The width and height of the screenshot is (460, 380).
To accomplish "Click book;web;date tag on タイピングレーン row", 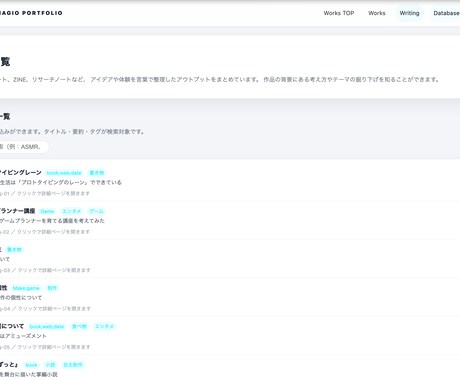I will pyautogui.click(x=64, y=173).
